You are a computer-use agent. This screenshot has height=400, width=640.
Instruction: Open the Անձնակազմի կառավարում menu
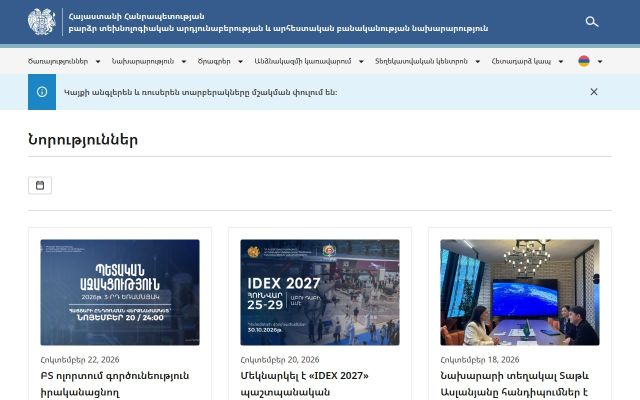tap(302, 61)
